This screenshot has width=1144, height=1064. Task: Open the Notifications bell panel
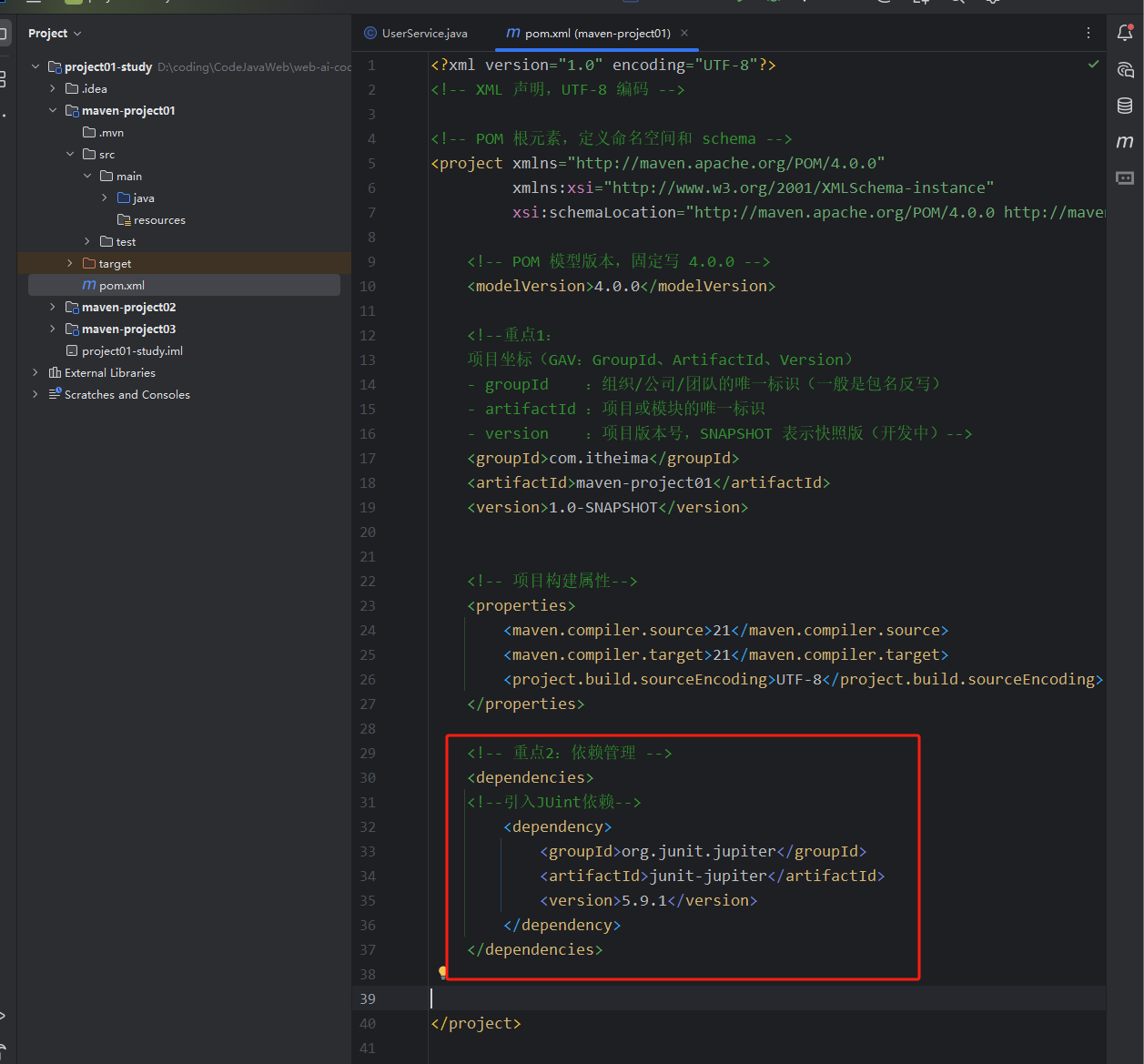1125,34
